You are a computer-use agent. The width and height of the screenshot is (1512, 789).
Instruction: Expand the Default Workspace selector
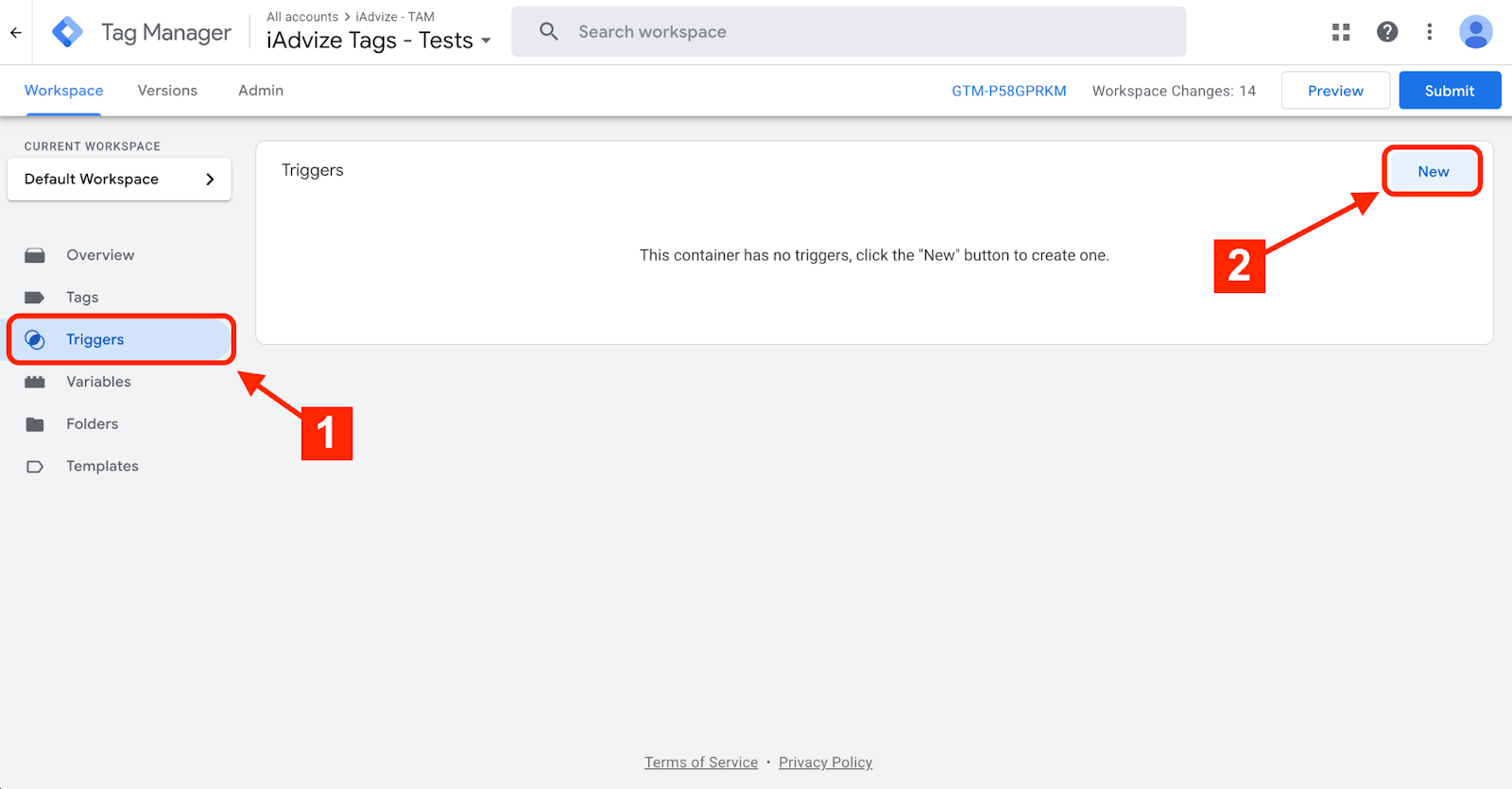(x=119, y=180)
